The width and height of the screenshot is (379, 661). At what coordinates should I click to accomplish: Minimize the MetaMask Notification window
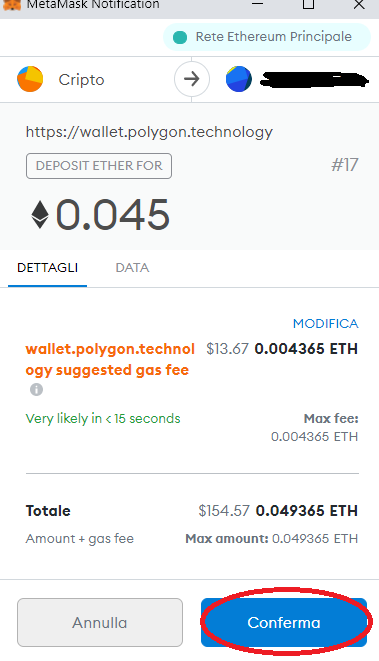[258, 4]
